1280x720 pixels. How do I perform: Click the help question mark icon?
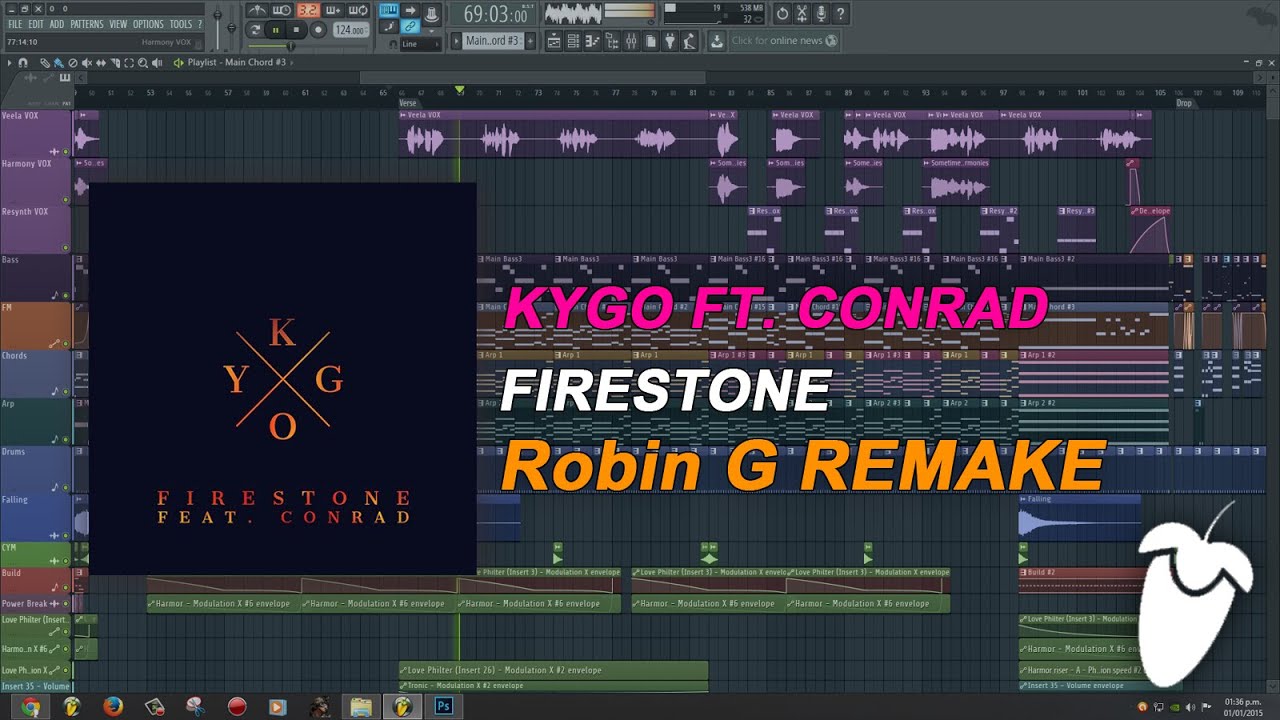click(x=841, y=14)
